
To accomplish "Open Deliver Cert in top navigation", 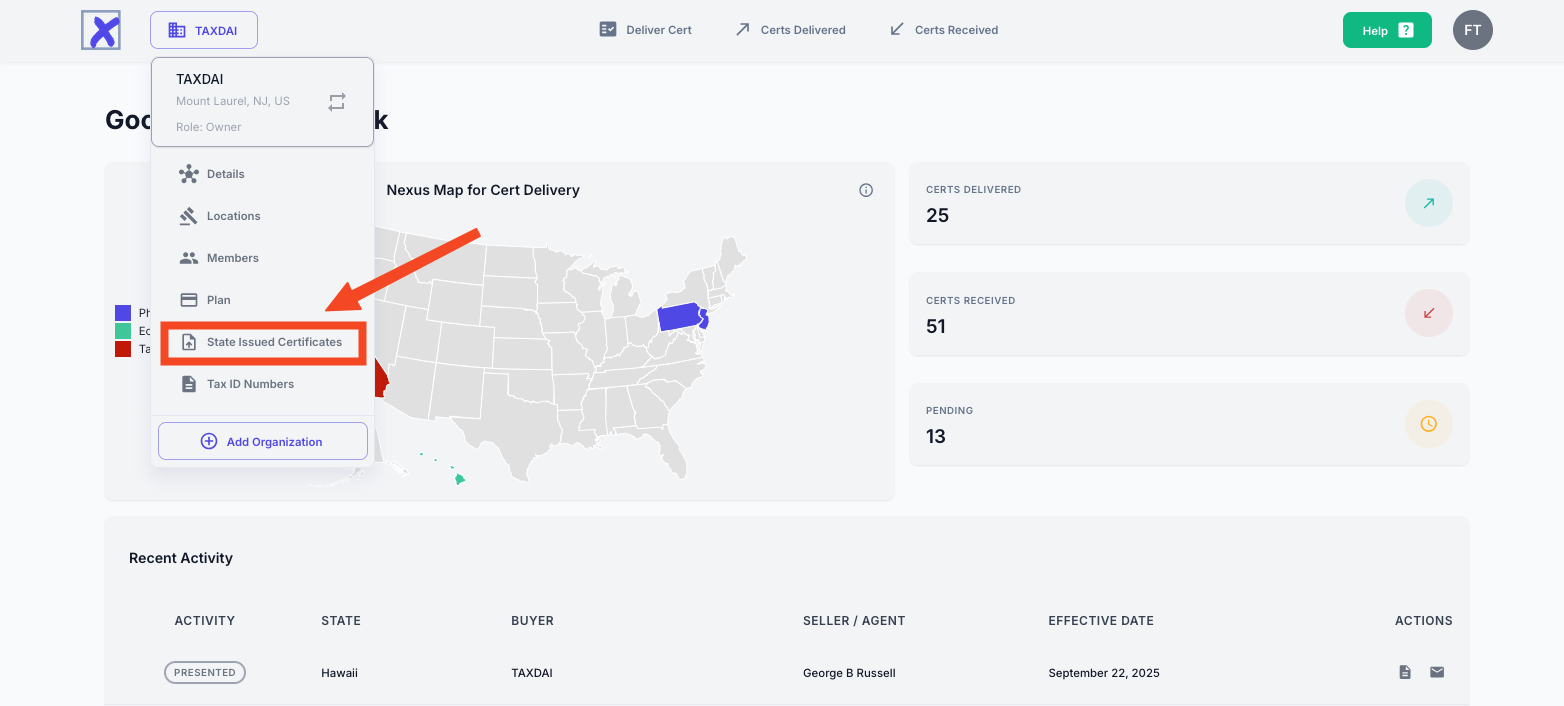I will point(645,30).
